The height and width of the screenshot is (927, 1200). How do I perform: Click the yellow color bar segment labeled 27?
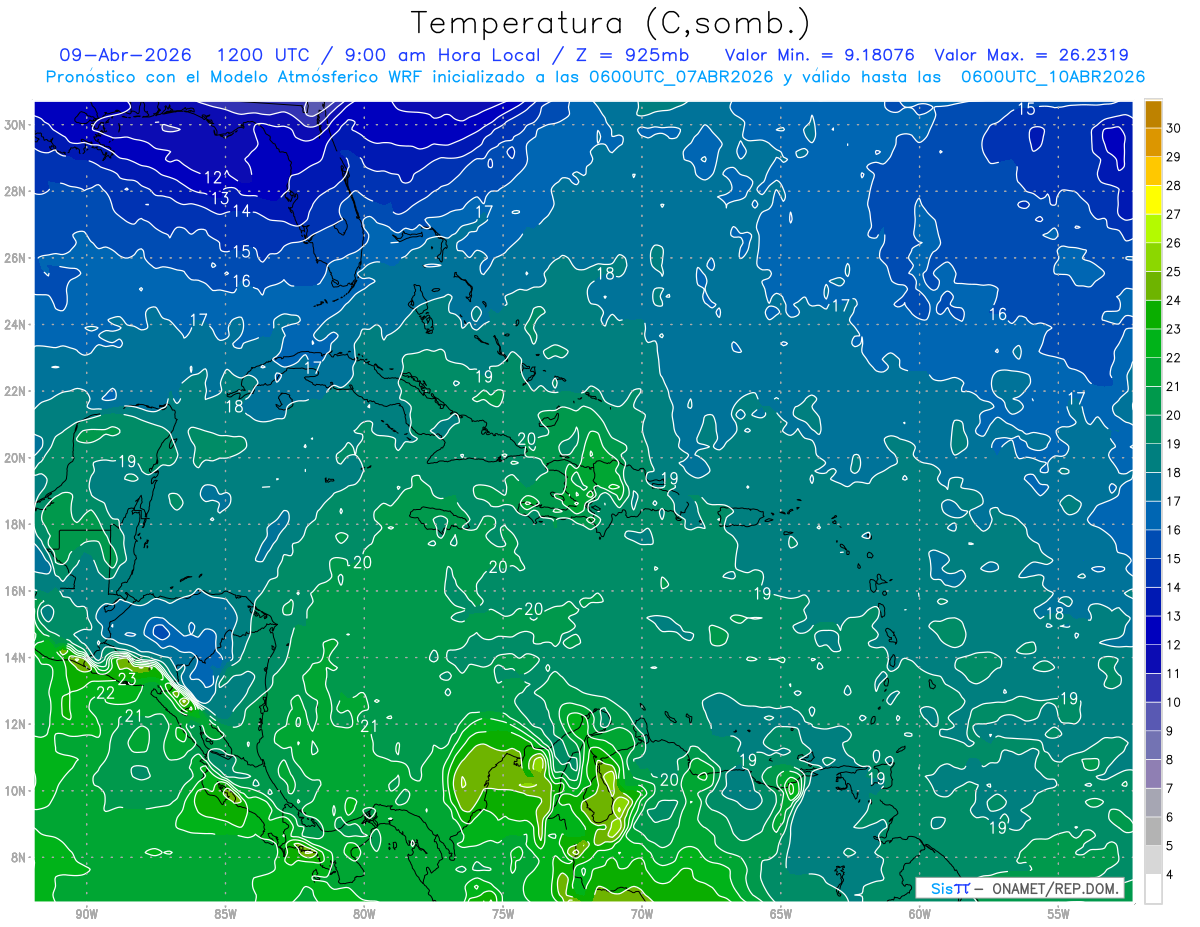1153,200
